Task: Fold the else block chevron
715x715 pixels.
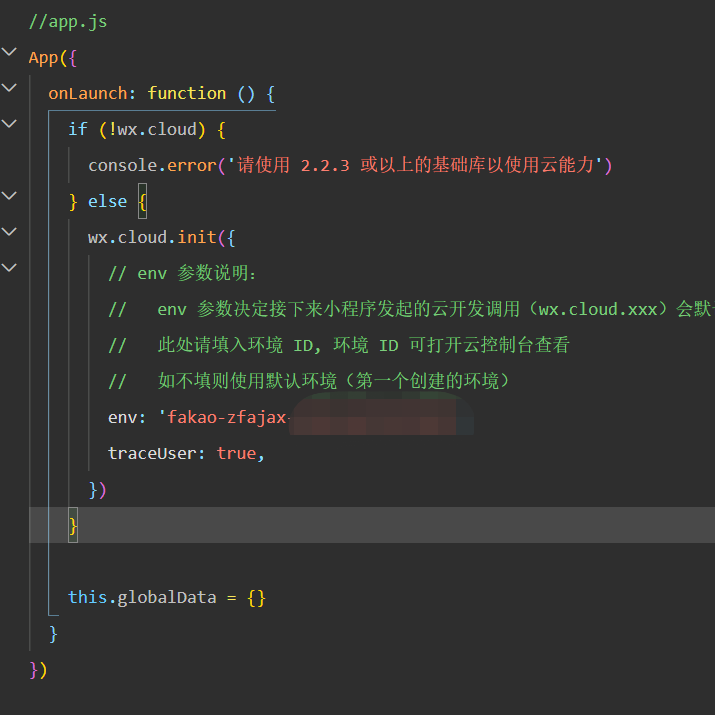Action: tap(10, 196)
